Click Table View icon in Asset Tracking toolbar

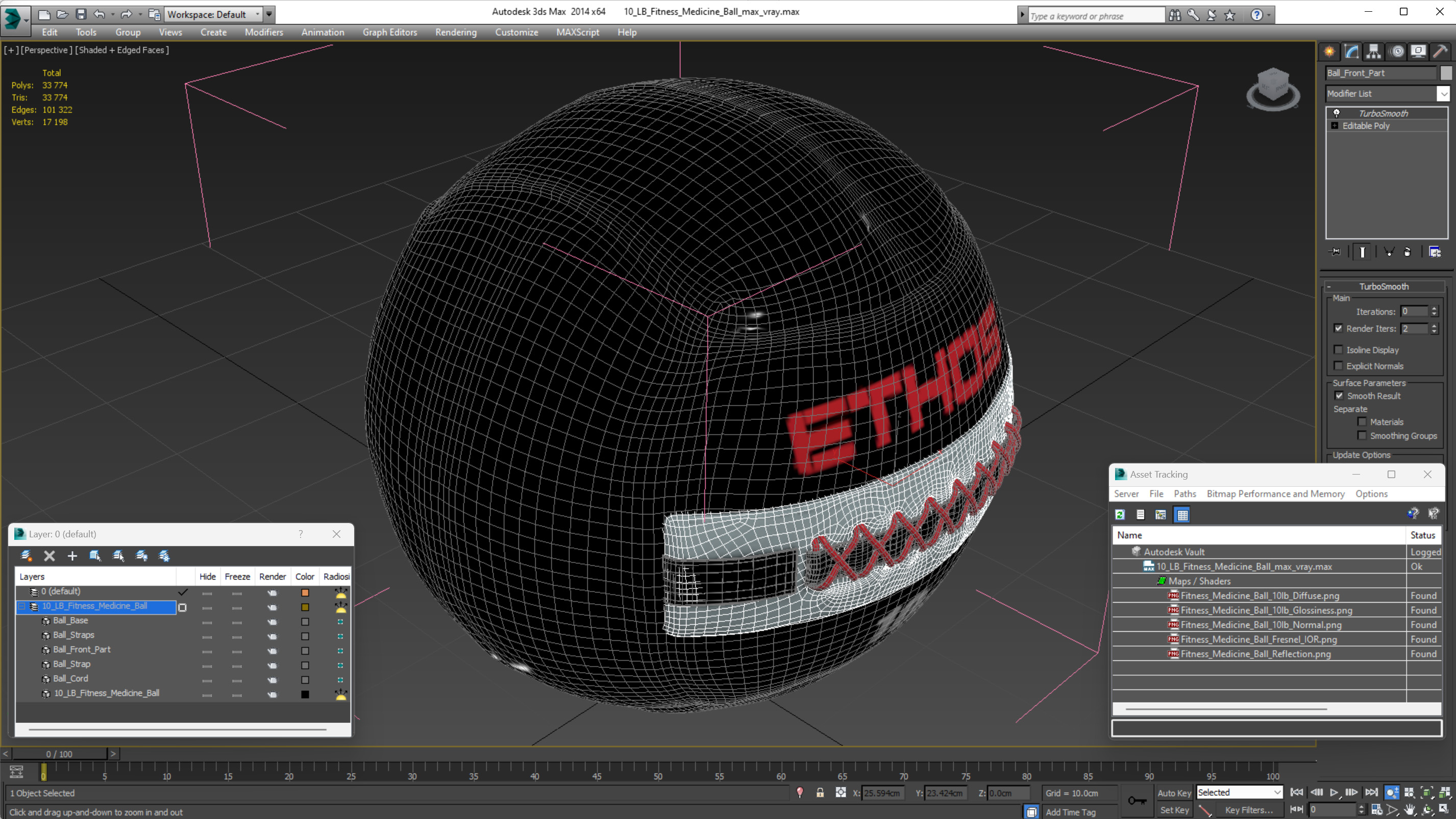pos(1182,514)
